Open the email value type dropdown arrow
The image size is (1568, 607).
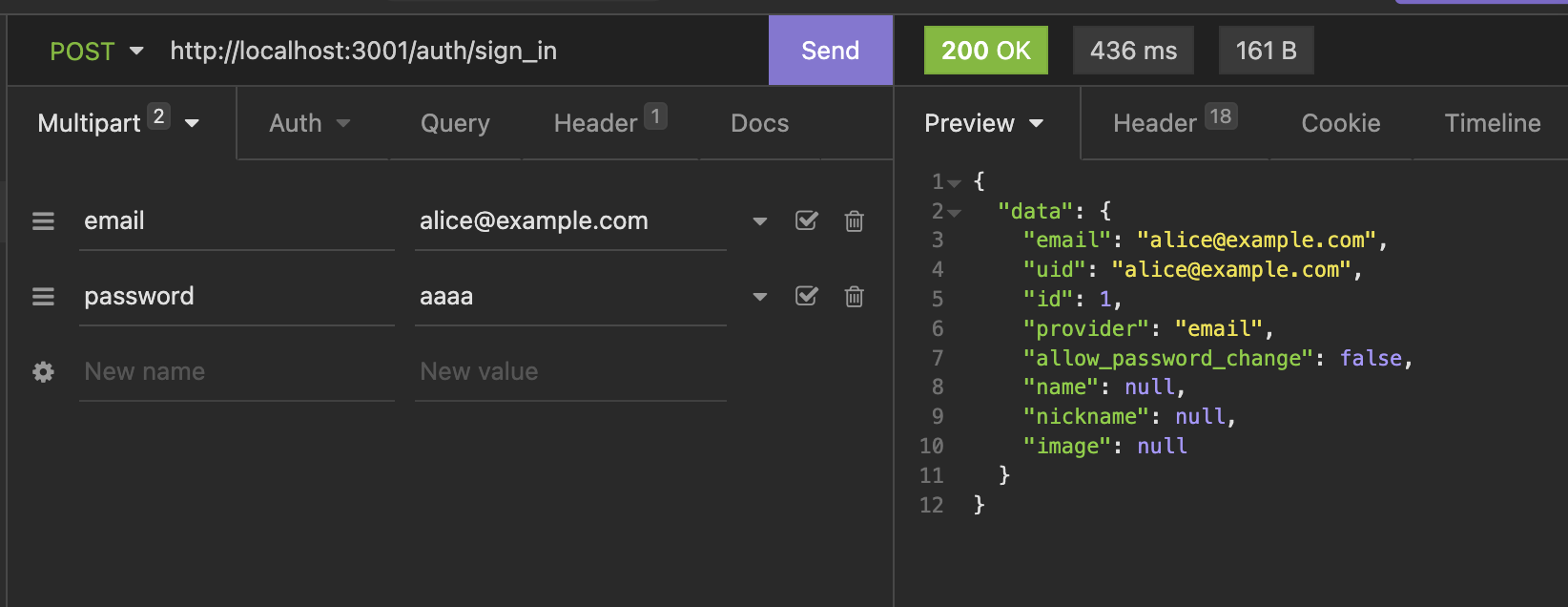click(759, 221)
